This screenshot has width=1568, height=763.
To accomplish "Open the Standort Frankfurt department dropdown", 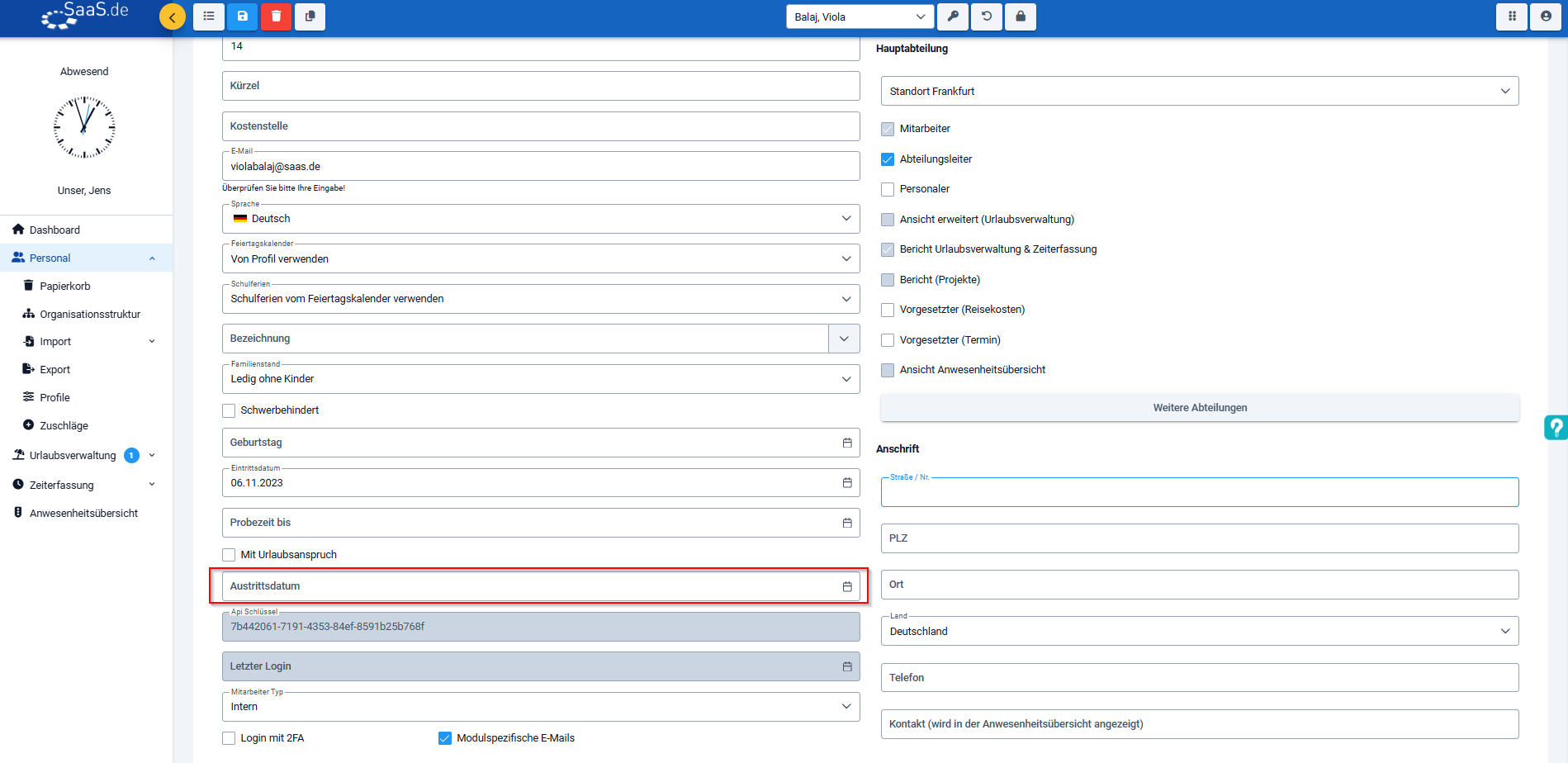I will click(x=1199, y=91).
